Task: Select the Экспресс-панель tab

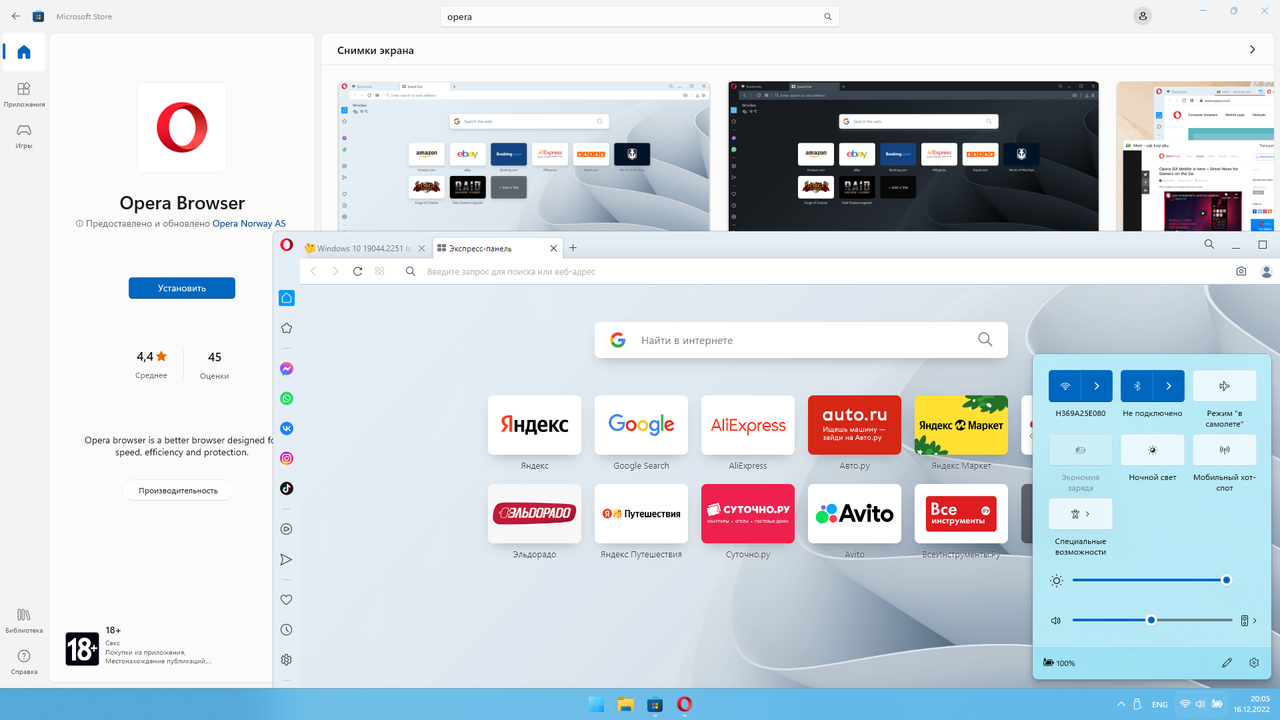Action: click(x=496, y=247)
